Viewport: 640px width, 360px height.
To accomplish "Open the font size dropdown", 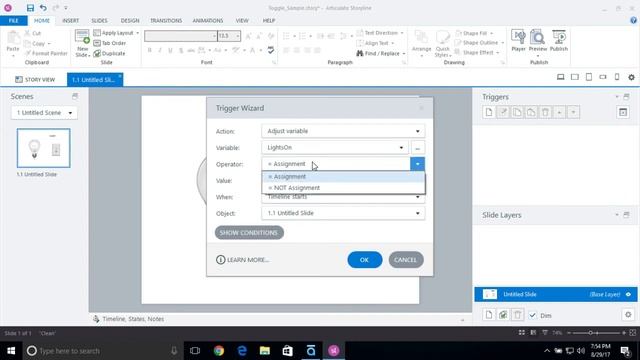I will click(238, 36).
